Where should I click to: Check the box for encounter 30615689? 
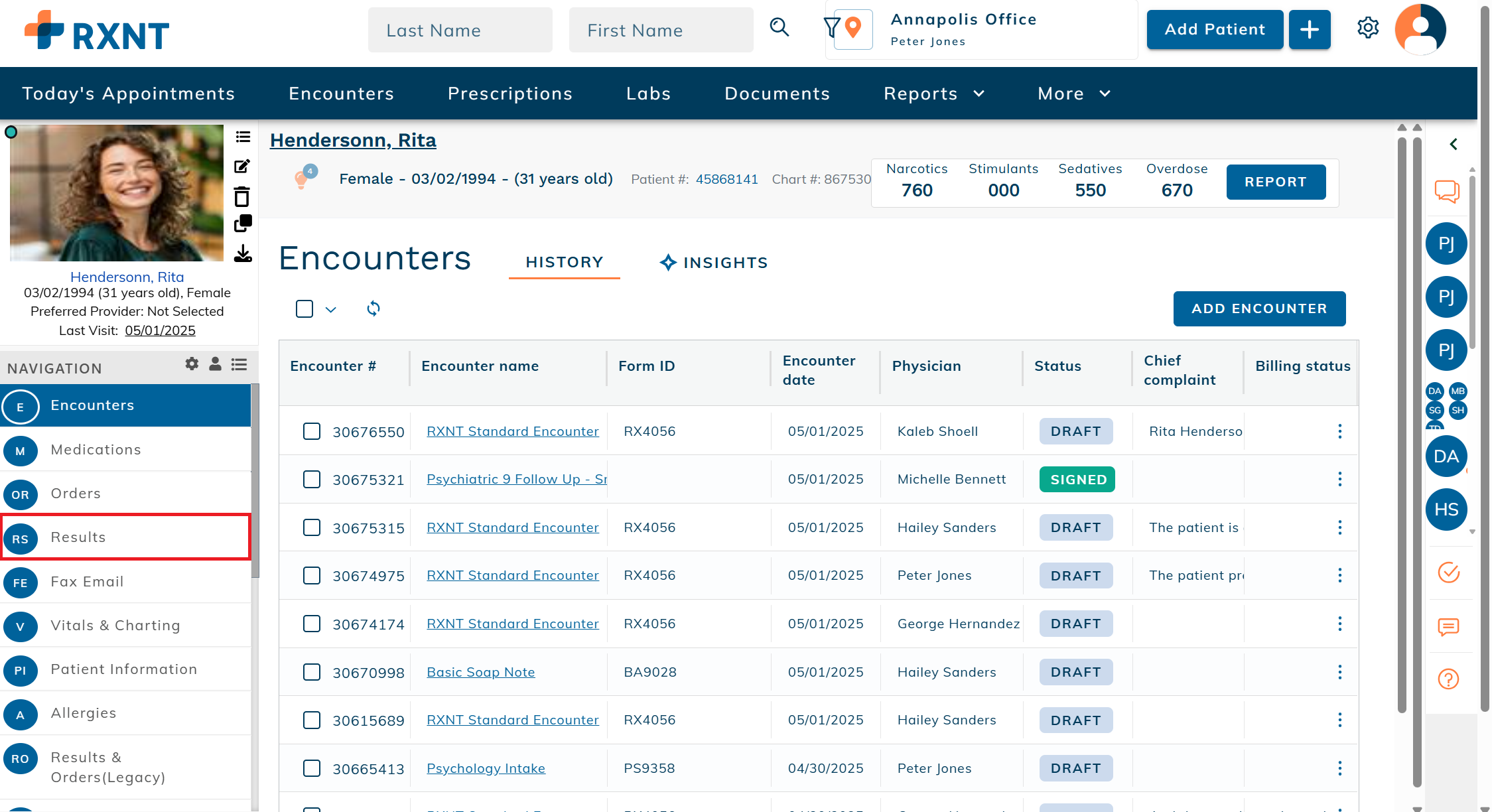pos(312,720)
